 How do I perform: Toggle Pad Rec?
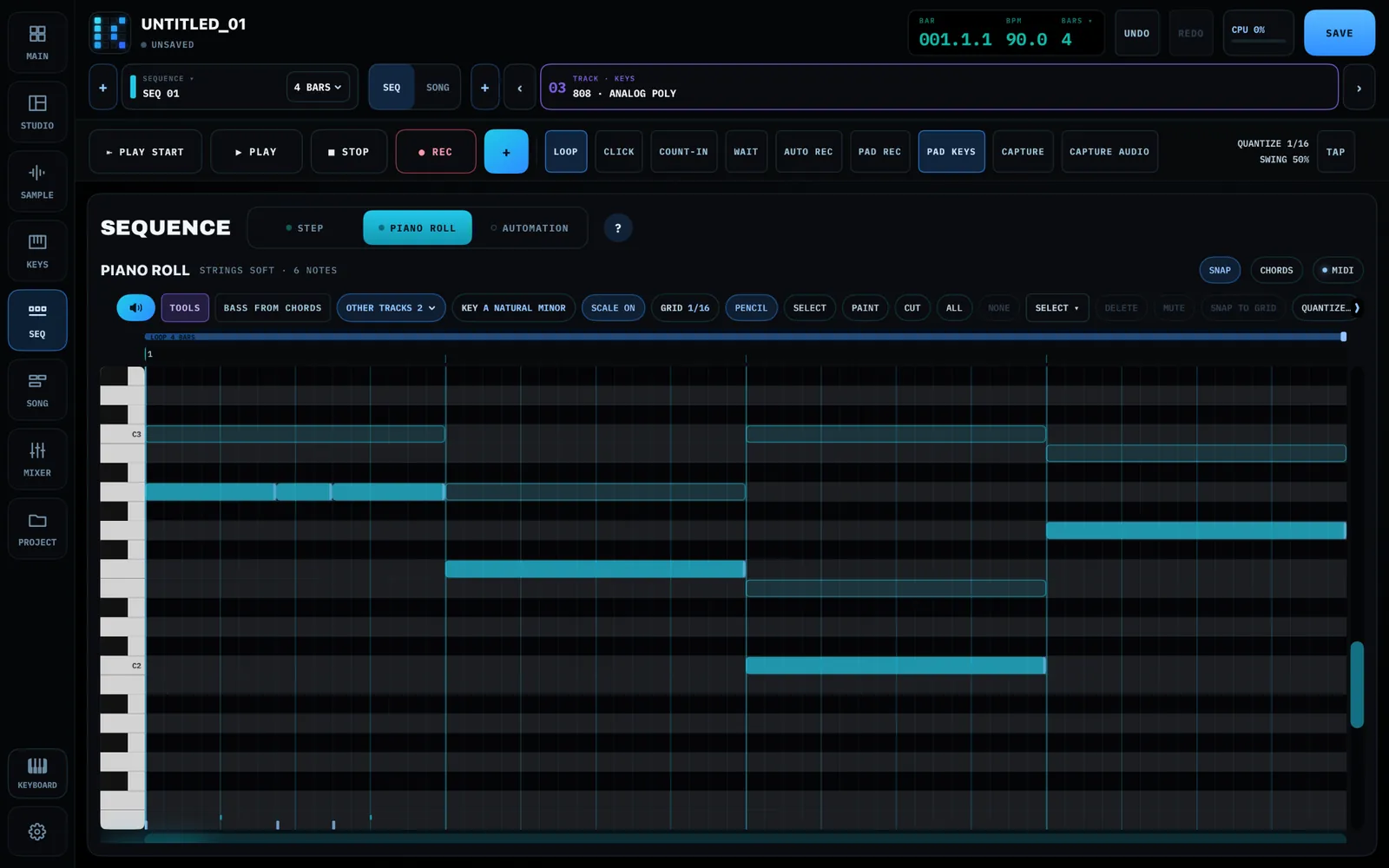(x=880, y=152)
